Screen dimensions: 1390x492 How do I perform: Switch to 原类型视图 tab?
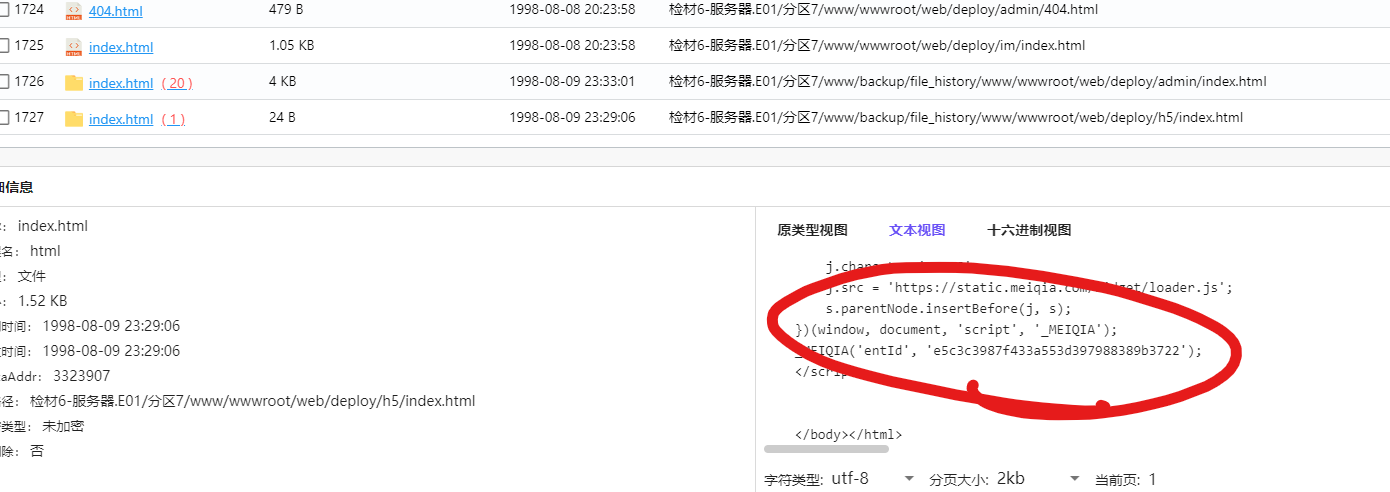click(x=812, y=230)
